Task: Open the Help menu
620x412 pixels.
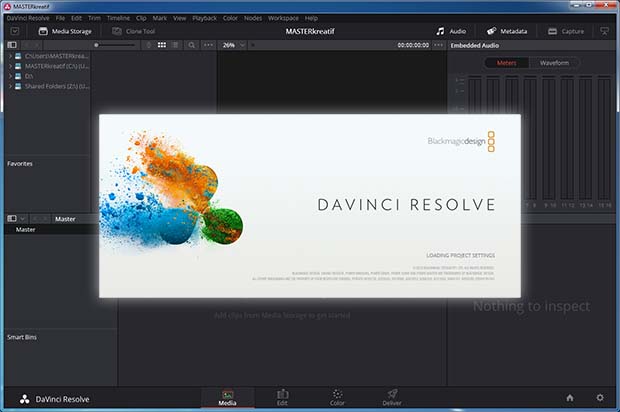Action: [311, 18]
